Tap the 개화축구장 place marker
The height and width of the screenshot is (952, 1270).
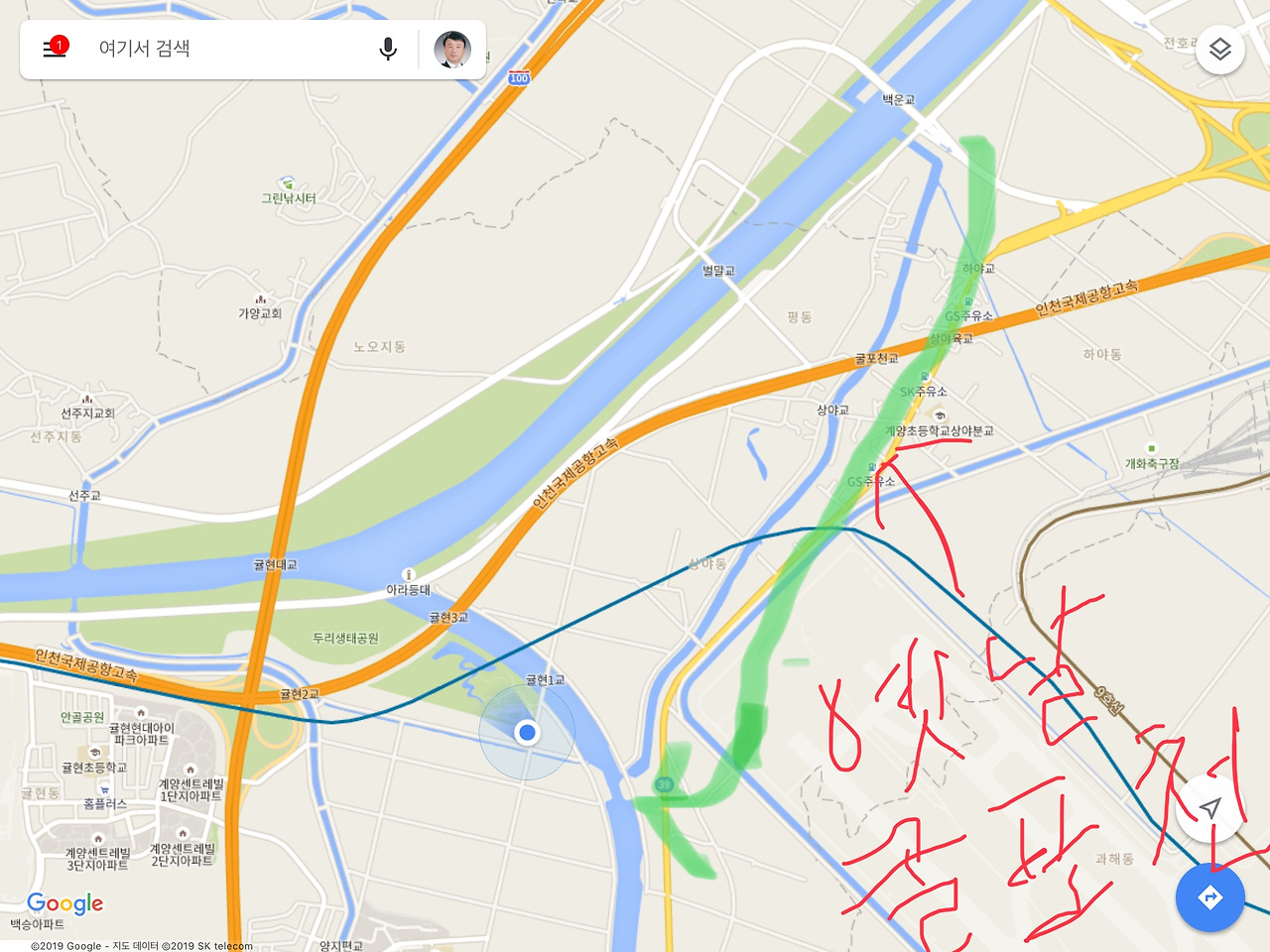1151,449
